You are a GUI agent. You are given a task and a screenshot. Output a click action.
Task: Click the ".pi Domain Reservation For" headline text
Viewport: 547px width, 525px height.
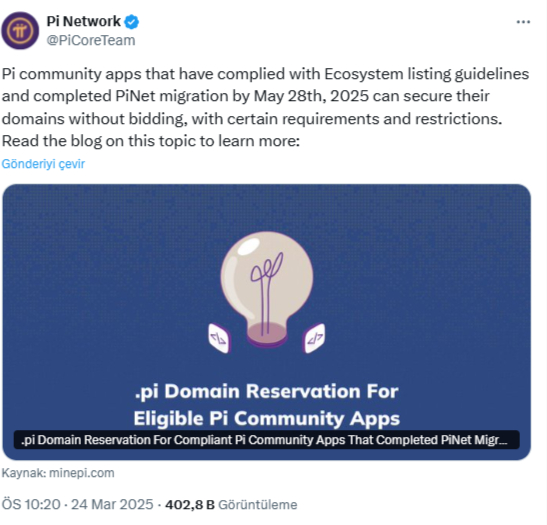click(267, 391)
